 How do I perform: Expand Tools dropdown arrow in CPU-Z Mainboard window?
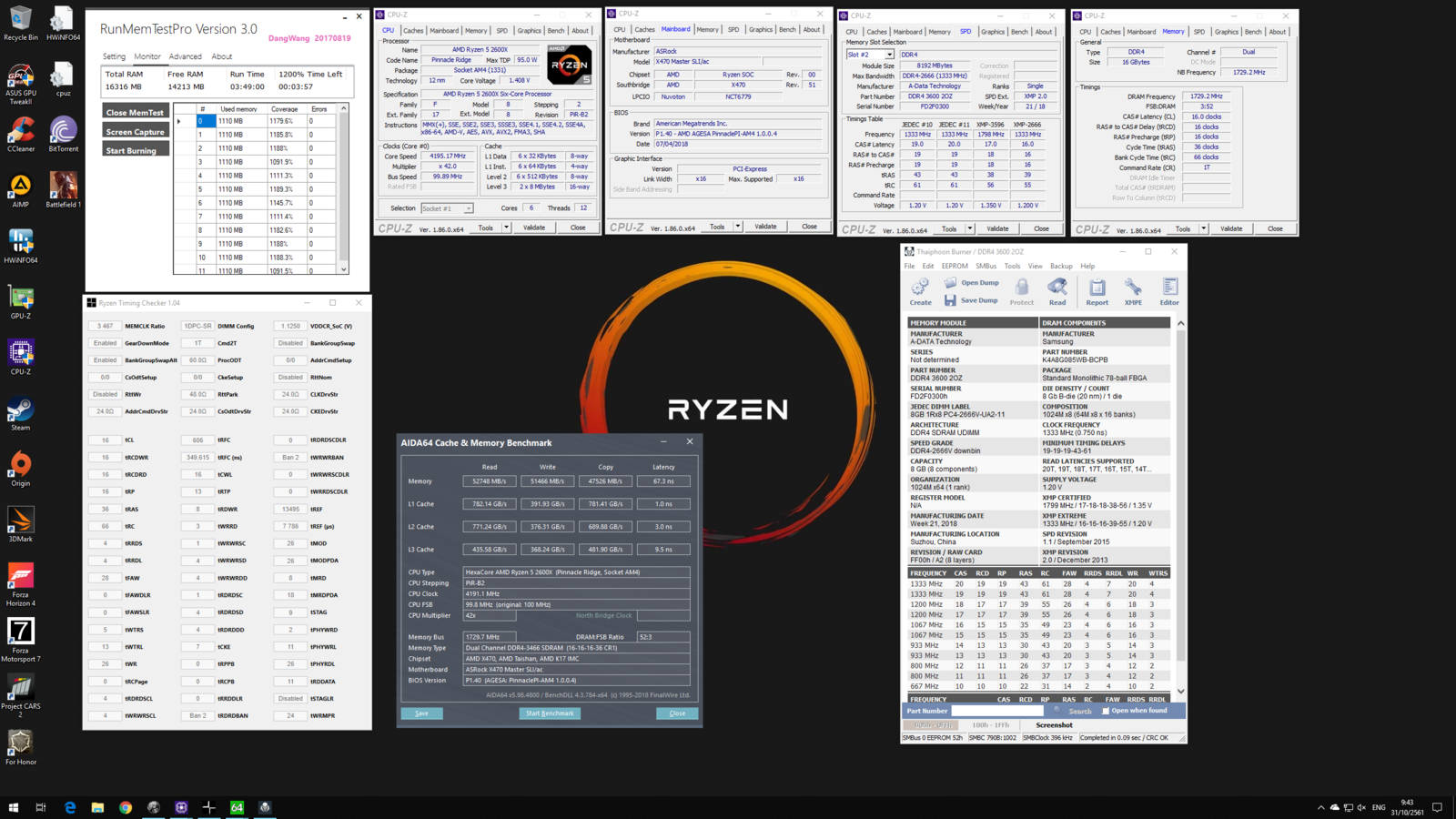pos(737,227)
